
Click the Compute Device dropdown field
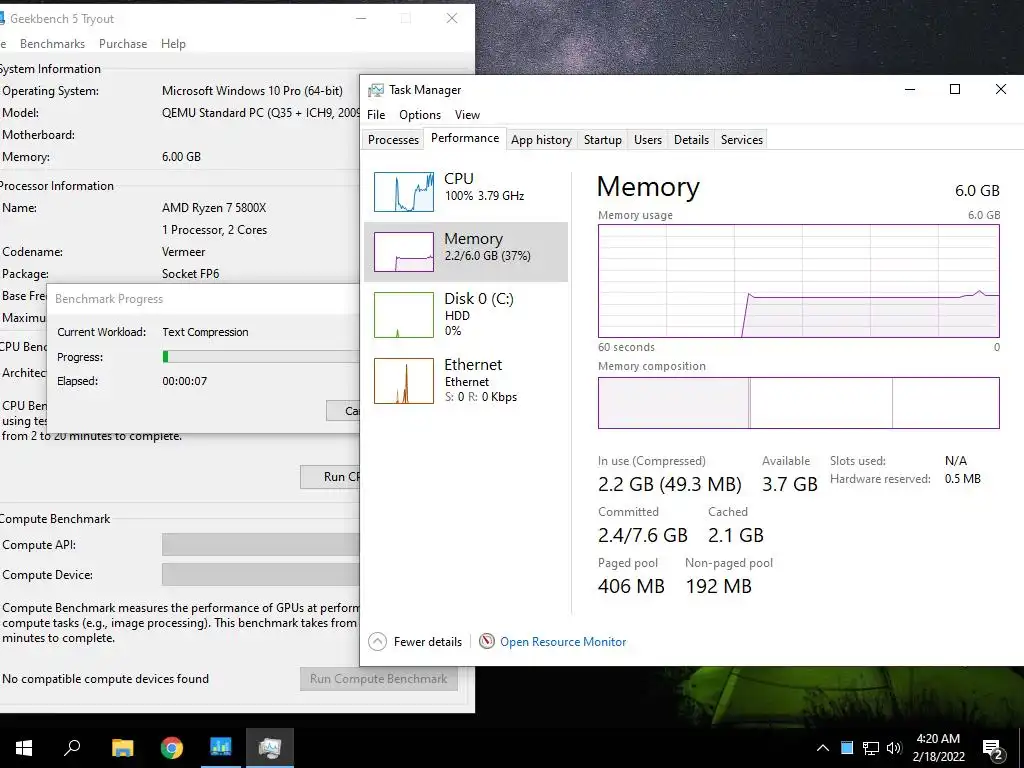point(261,575)
